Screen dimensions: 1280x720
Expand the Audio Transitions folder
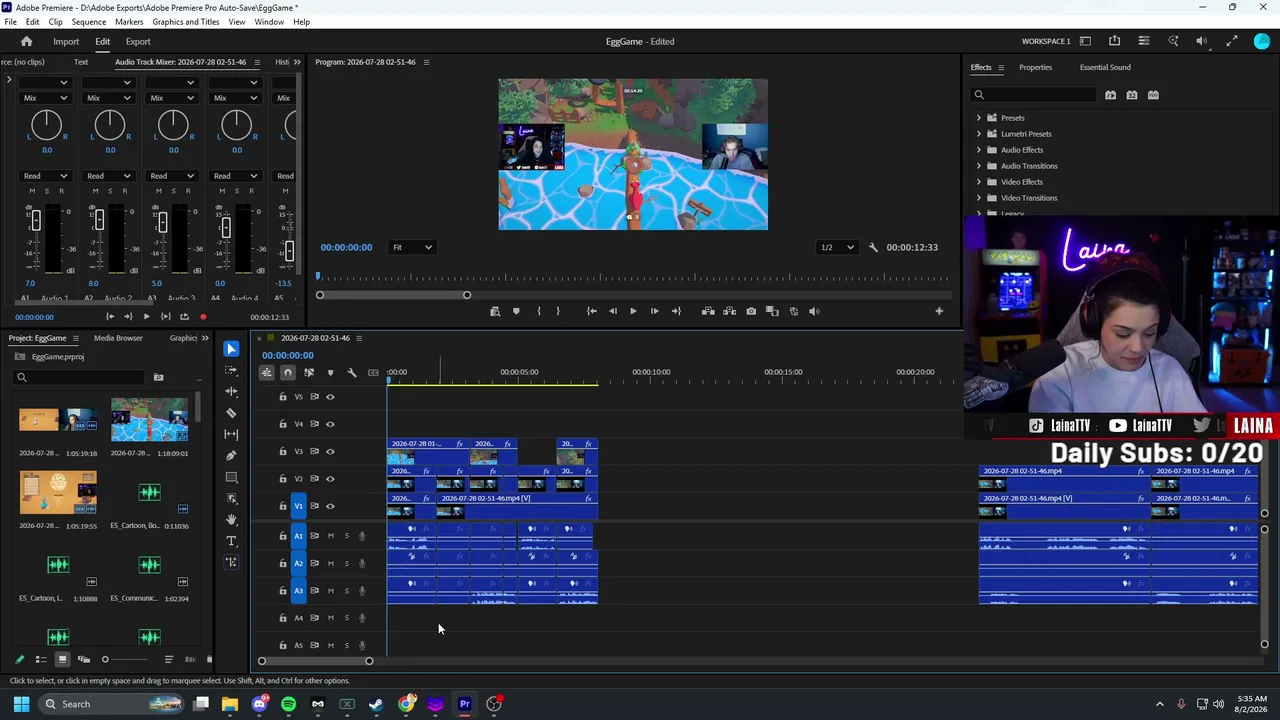pos(979,166)
